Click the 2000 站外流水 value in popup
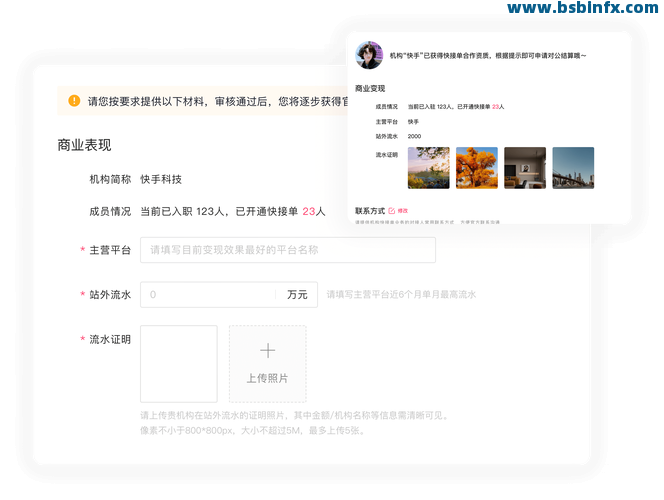Viewport: 664px width, 500px height. click(414, 136)
